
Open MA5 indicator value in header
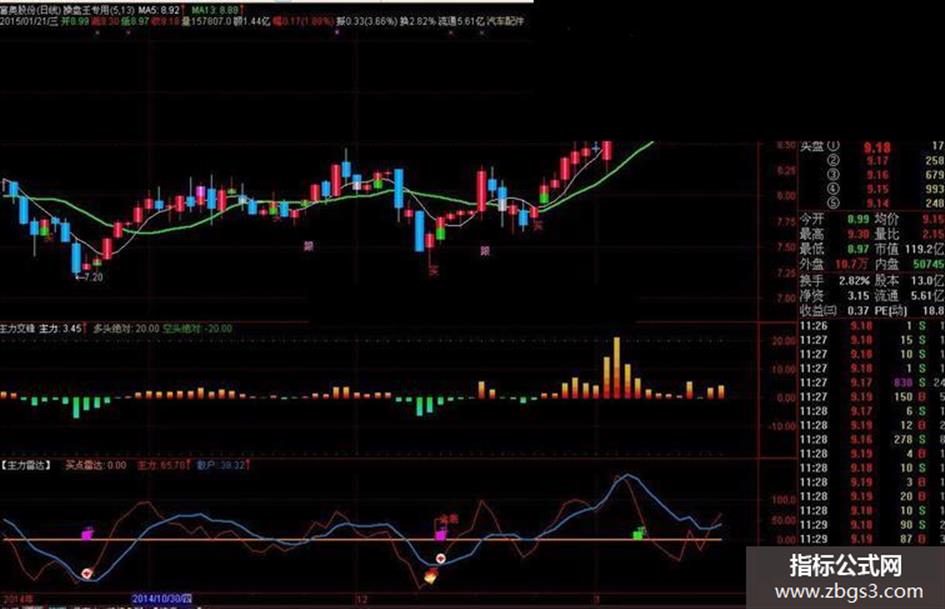point(159,10)
